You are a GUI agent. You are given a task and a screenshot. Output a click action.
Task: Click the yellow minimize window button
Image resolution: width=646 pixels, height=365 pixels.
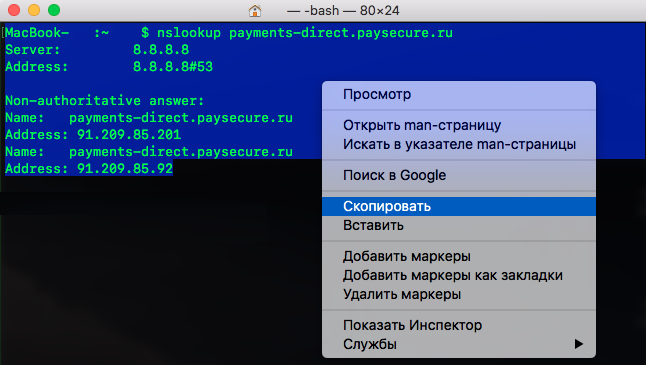34,10
